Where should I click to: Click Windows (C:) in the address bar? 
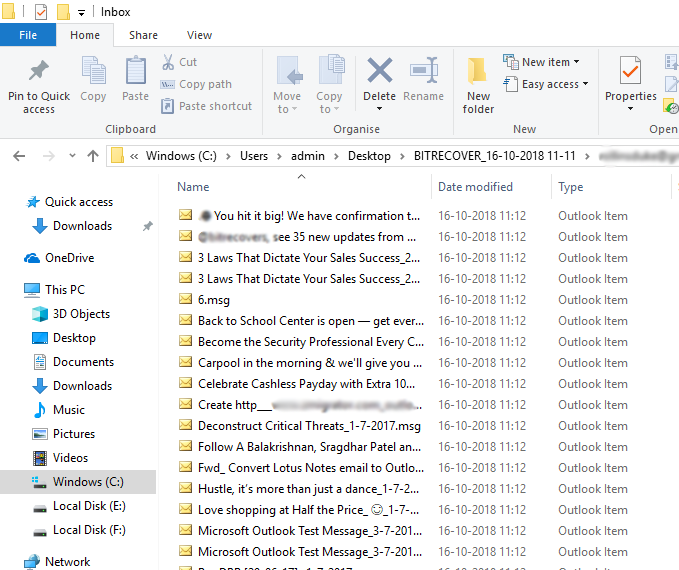tap(181, 156)
